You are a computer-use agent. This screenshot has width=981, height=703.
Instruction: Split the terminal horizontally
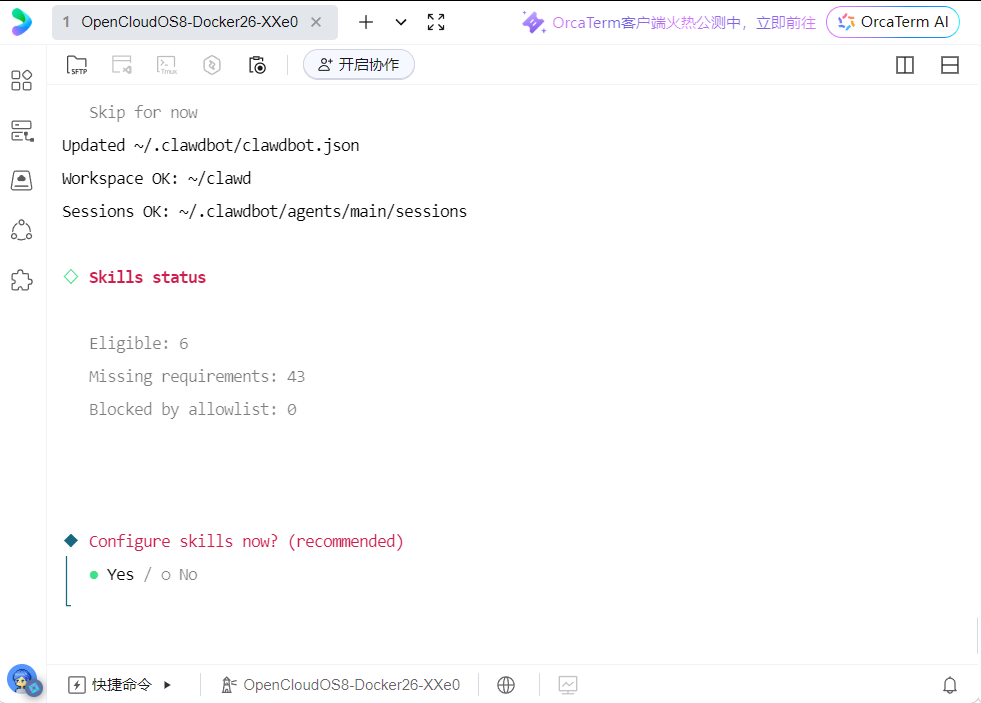tap(950, 65)
